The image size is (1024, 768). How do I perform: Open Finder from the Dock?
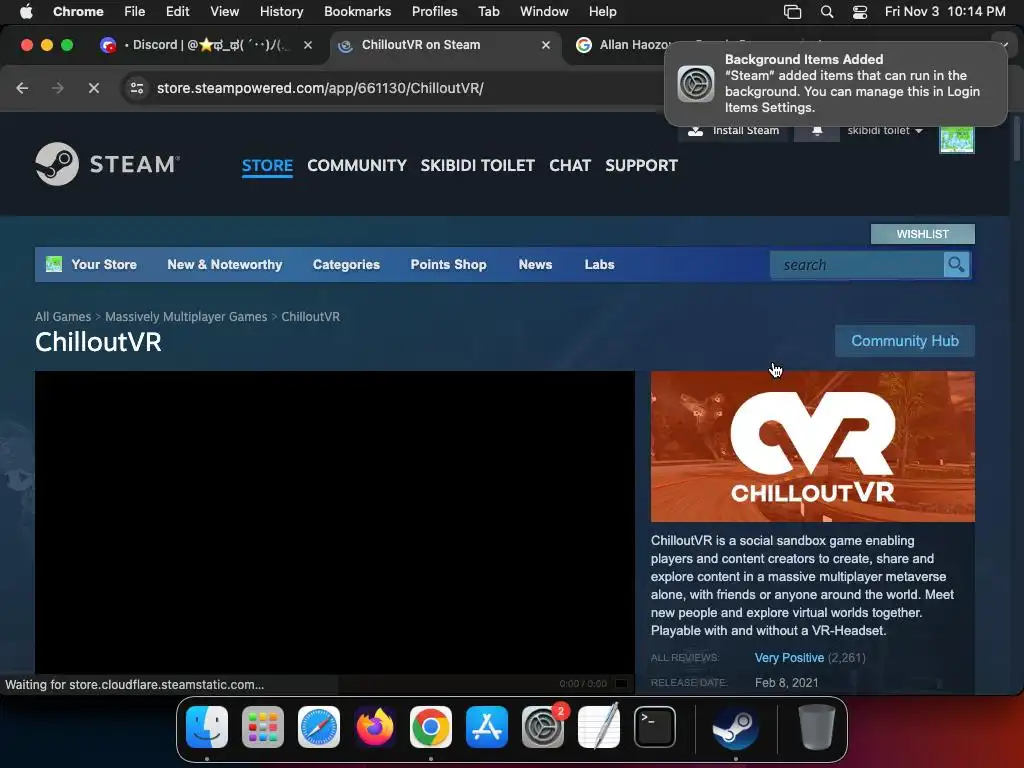click(207, 727)
